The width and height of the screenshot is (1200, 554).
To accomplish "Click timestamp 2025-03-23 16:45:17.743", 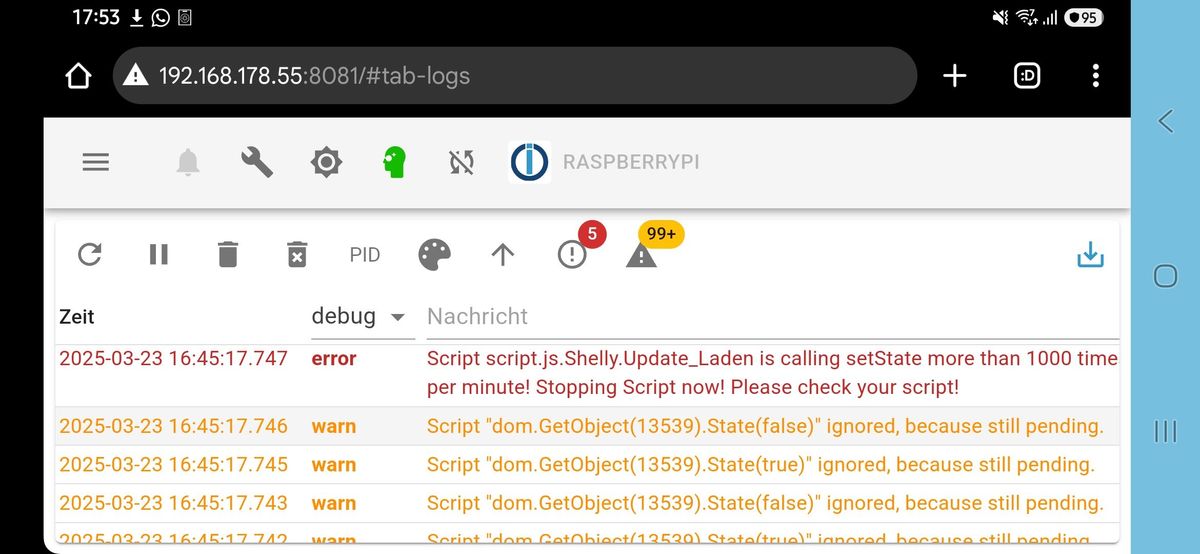I will [x=173, y=502].
